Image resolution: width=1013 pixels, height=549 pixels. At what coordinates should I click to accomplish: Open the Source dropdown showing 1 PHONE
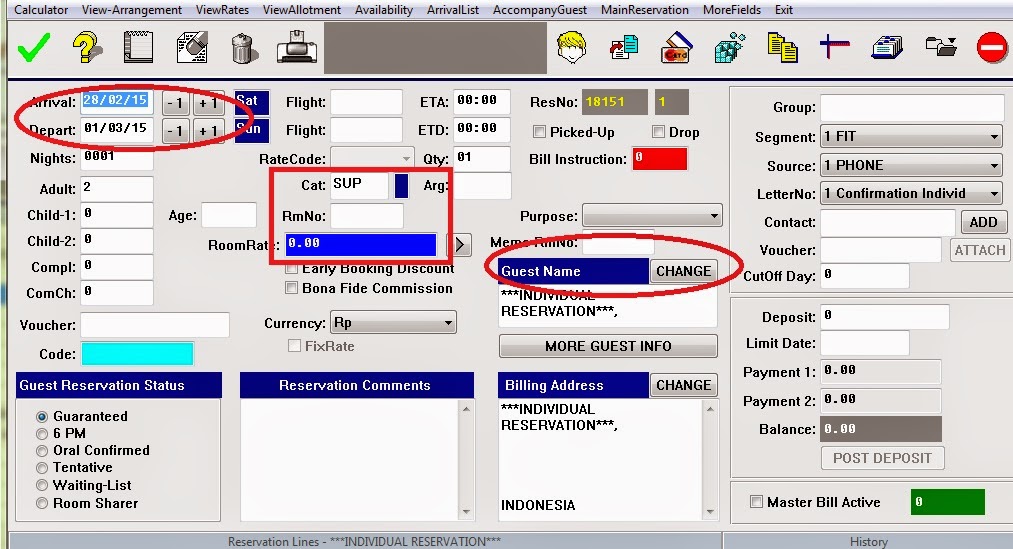click(912, 165)
